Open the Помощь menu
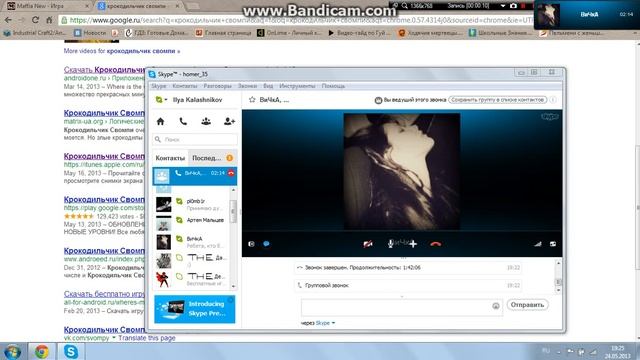This screenshot has height=360, width=640. point(333,86)
